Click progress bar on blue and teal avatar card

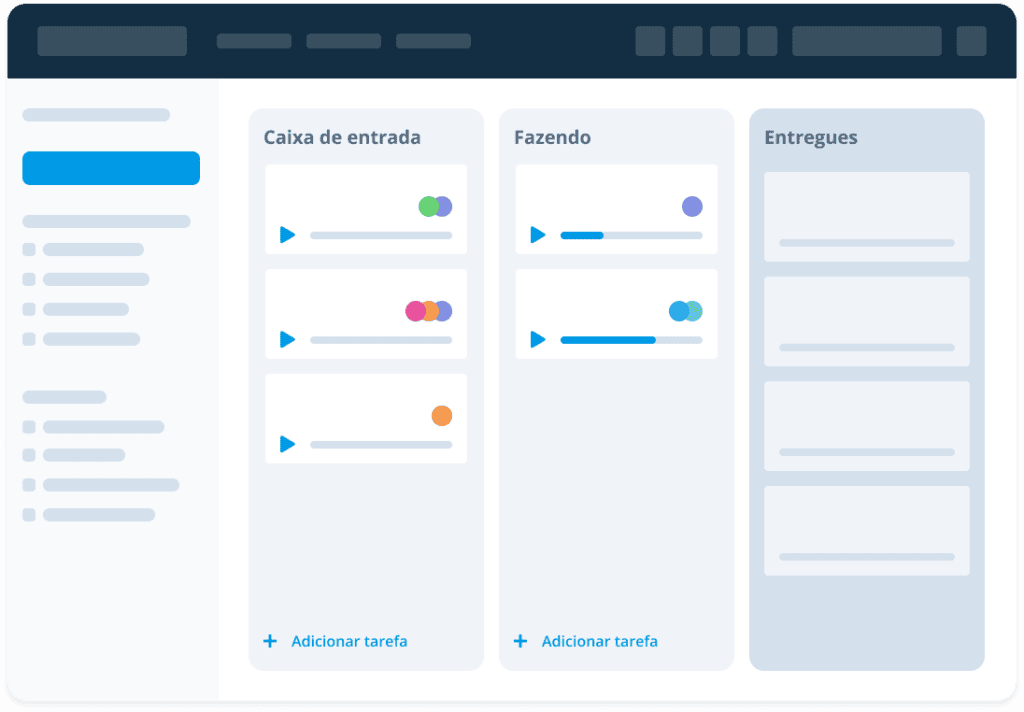[x=632, y=340]
